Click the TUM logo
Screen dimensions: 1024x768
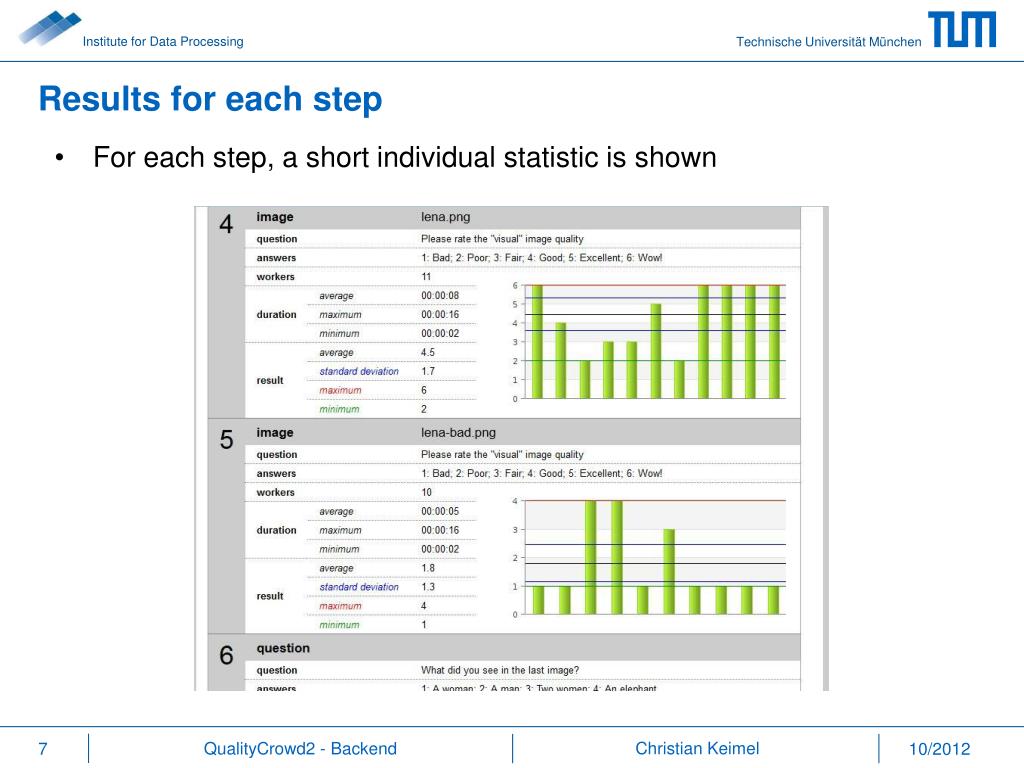coord(962,29)
